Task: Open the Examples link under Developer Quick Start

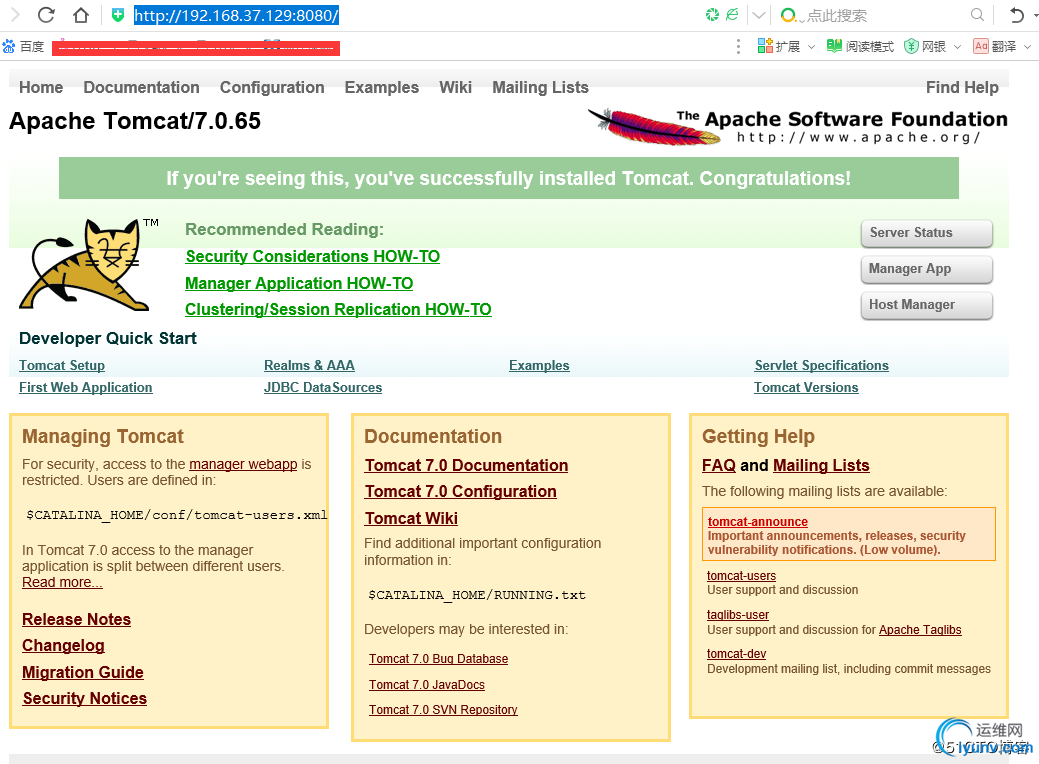Action: pyautogui.click(x=539, y=365)
